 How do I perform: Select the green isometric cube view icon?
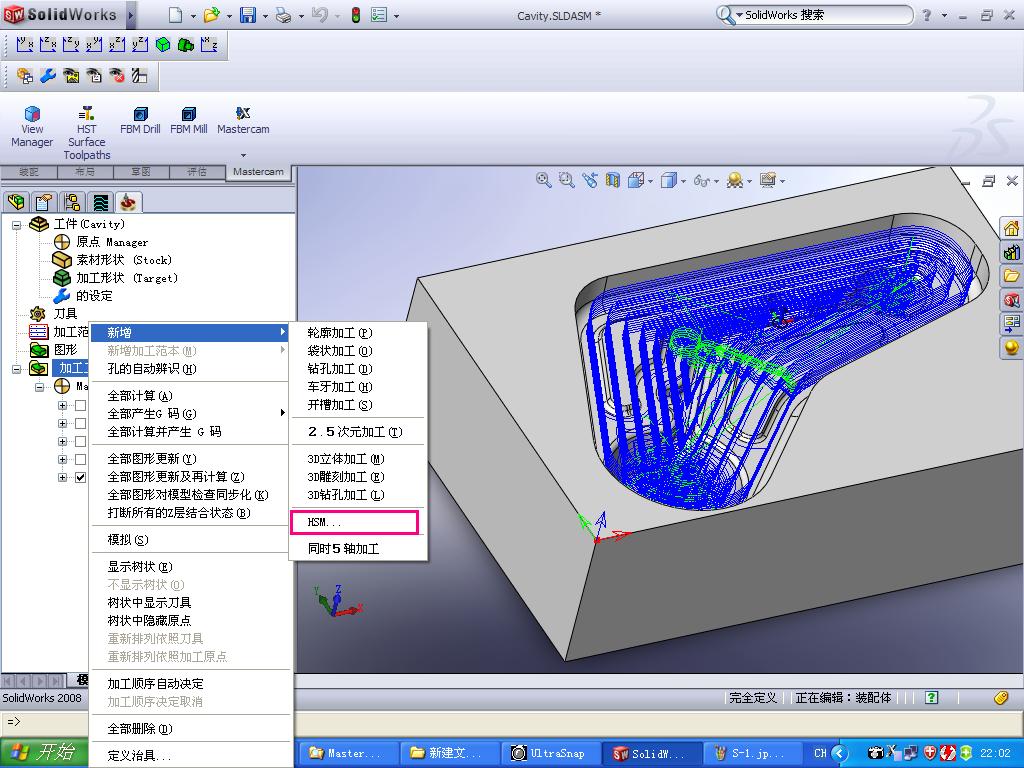[x=163, y=44]
